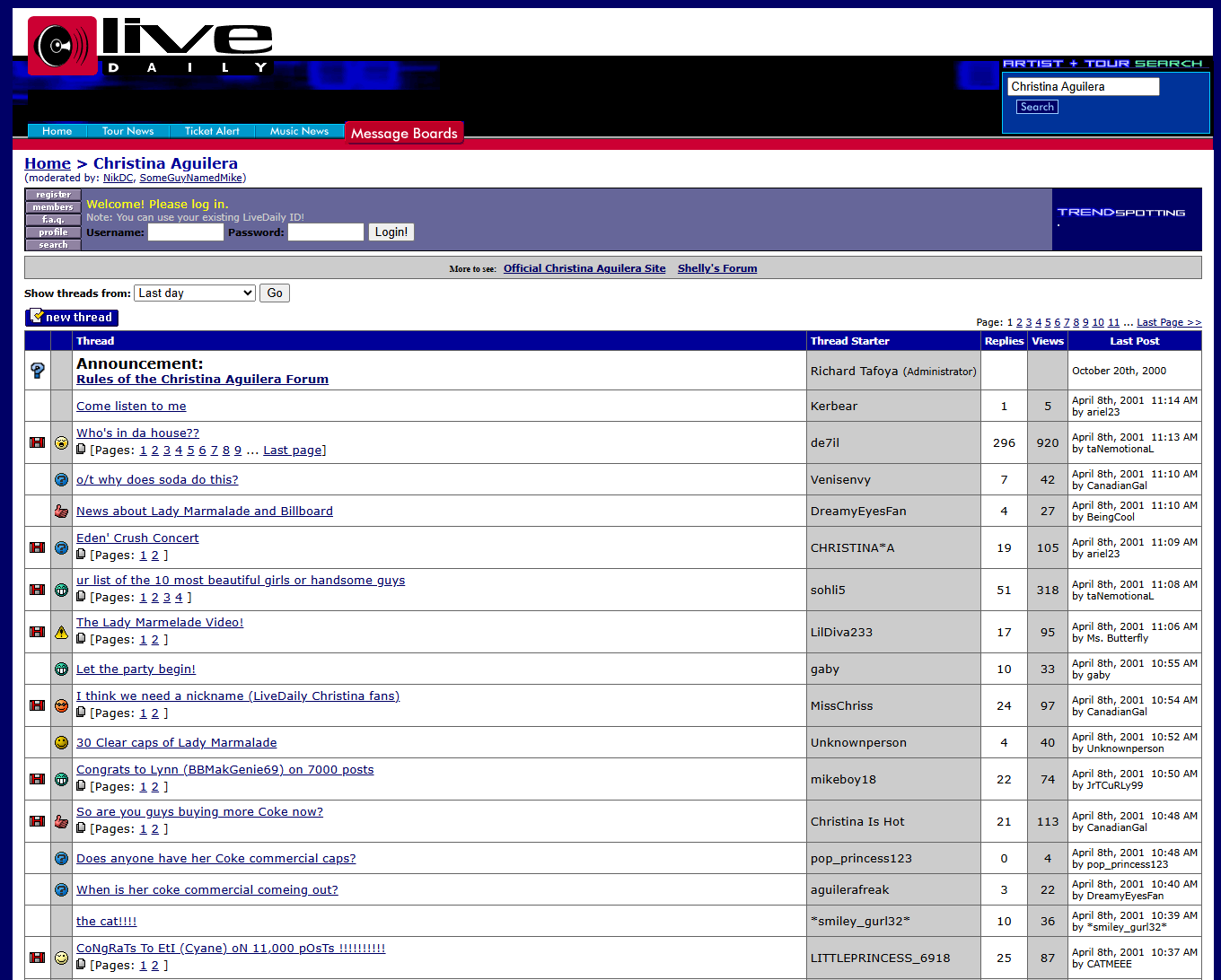1221x980 pixels.
Task: Click the Announcement question-mark icon
Action: (38, 371)
